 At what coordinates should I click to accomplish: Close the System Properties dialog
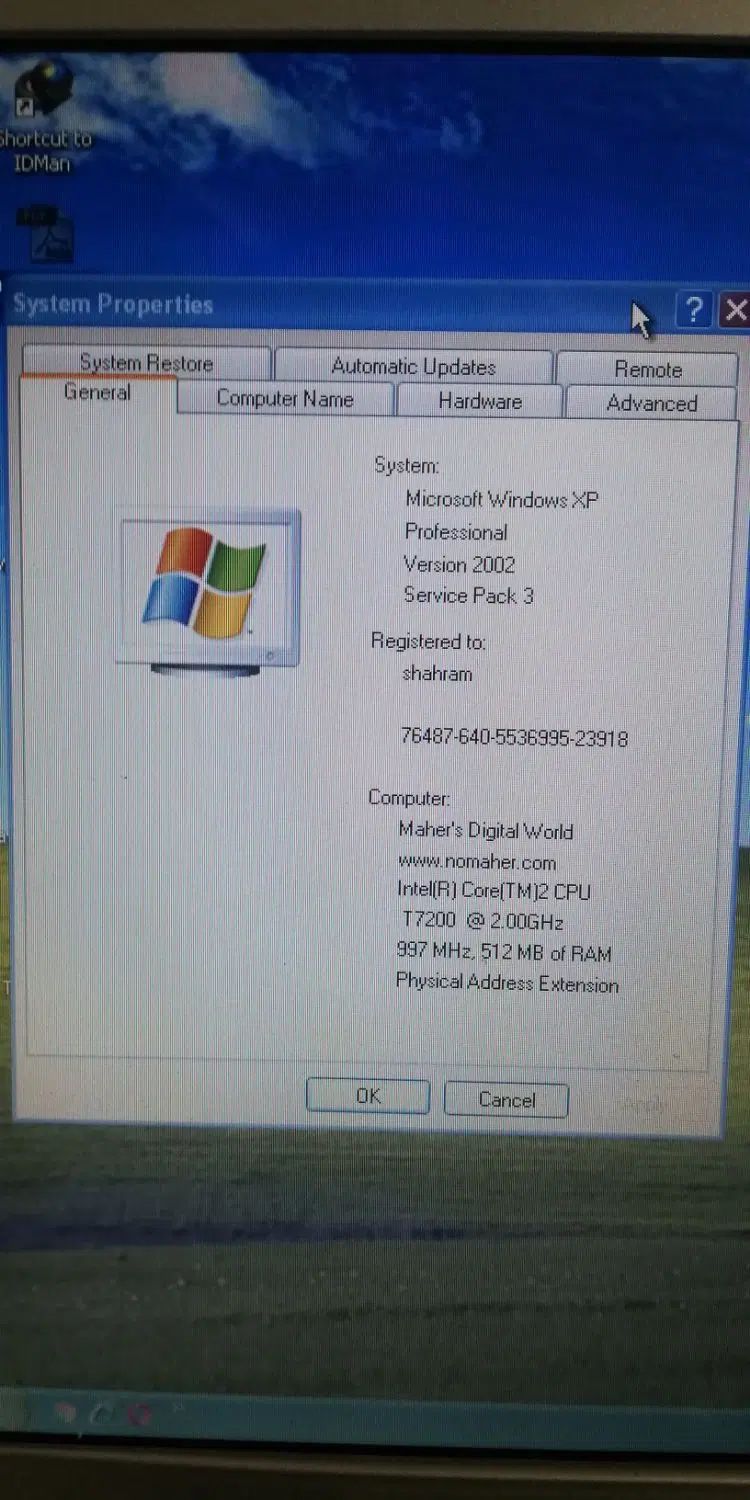click(x=735, y=310)
